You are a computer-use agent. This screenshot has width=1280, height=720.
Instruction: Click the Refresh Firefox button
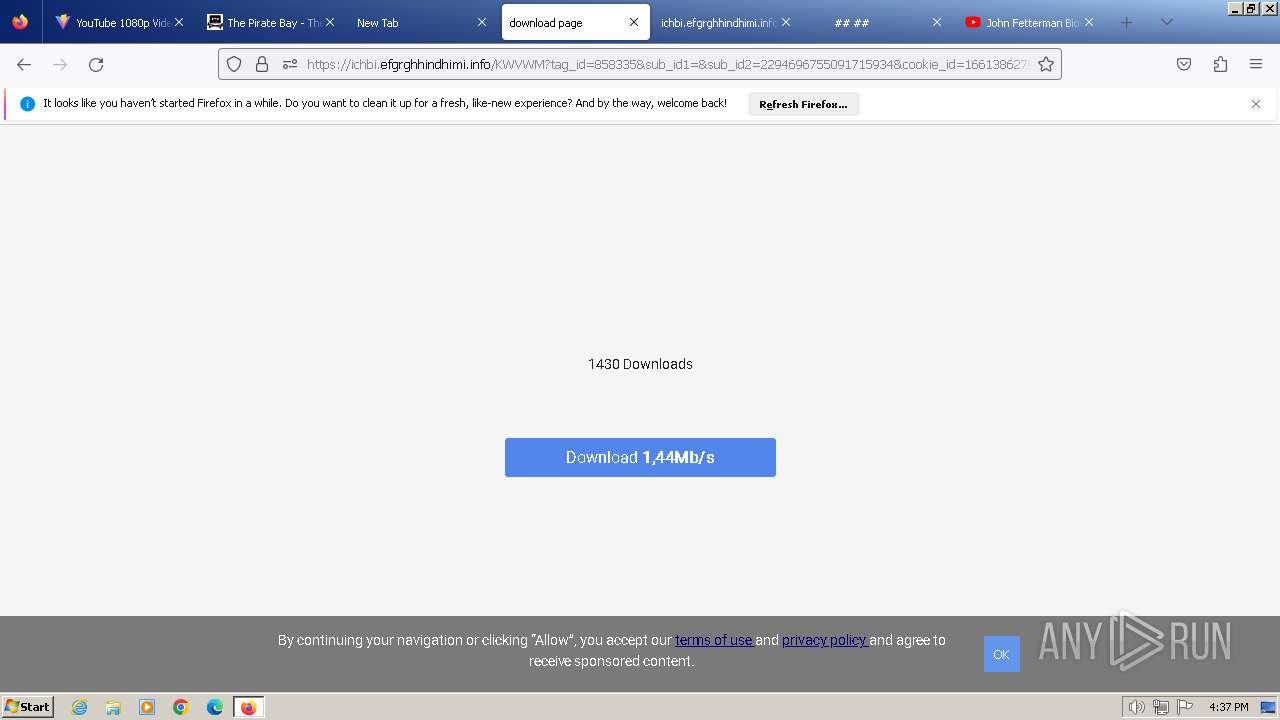click(x=803, y=104)
